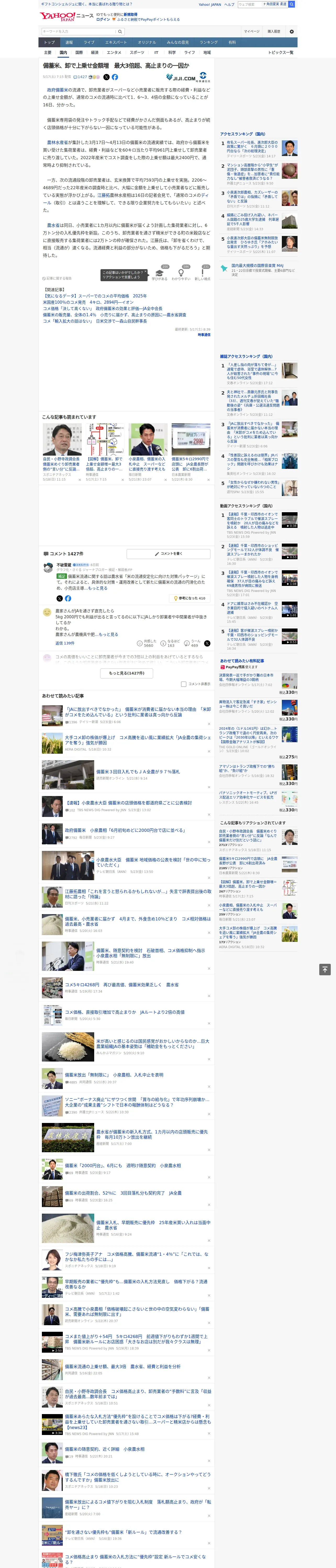Open the マイページ link
This screenshot has height=1568, width=336.
[x=251, y=32]
